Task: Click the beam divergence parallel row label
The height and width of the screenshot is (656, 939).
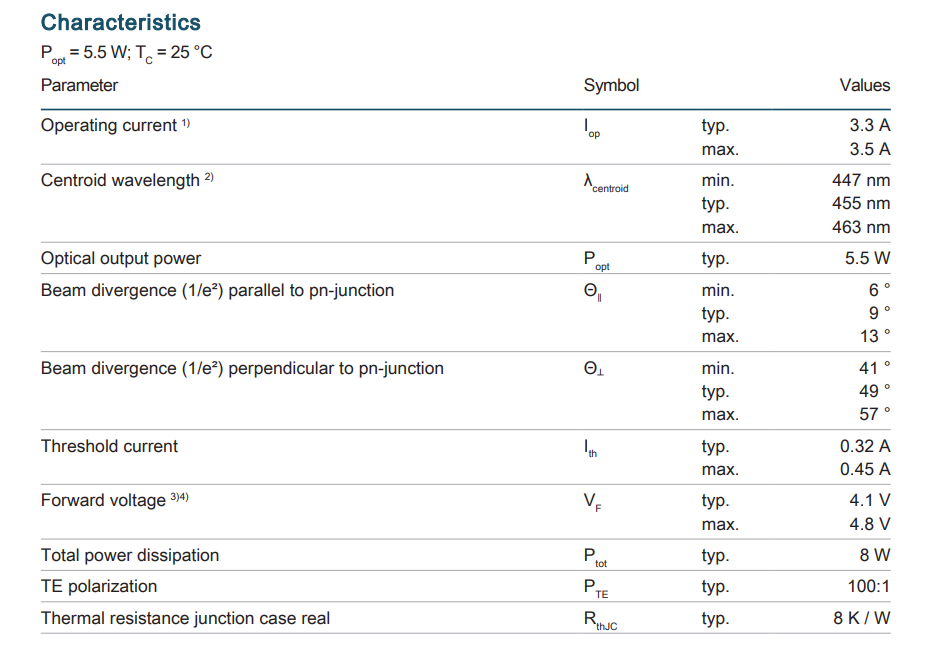Action: (217, 291)
